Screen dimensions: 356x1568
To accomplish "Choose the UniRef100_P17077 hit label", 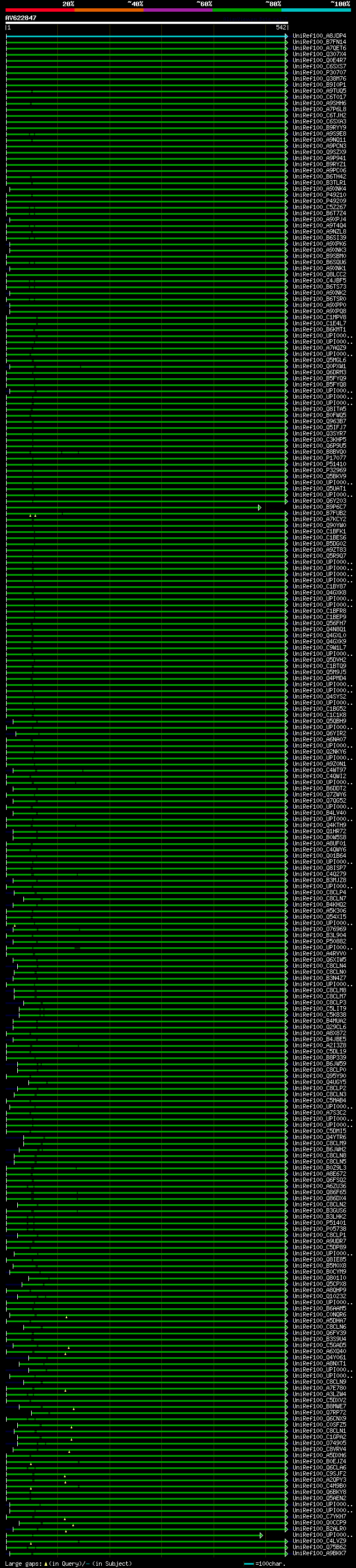I will pyautogui.click(x=319, y=458).
